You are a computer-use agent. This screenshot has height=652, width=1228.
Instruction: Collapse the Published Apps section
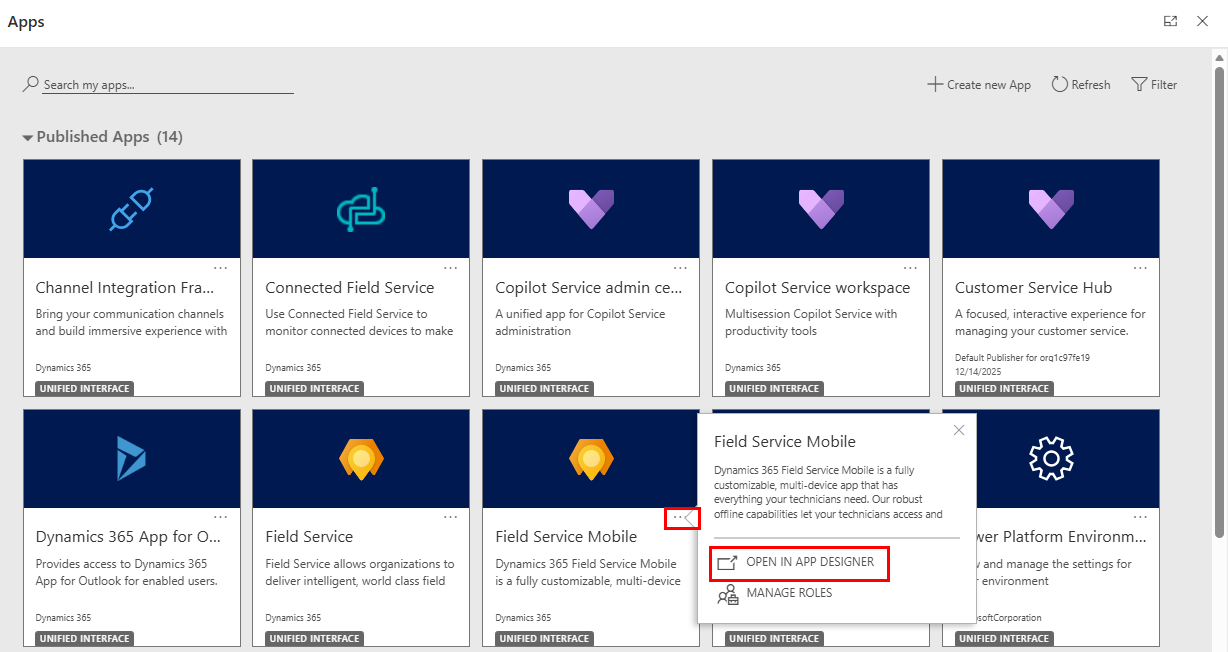coord(28,138)
